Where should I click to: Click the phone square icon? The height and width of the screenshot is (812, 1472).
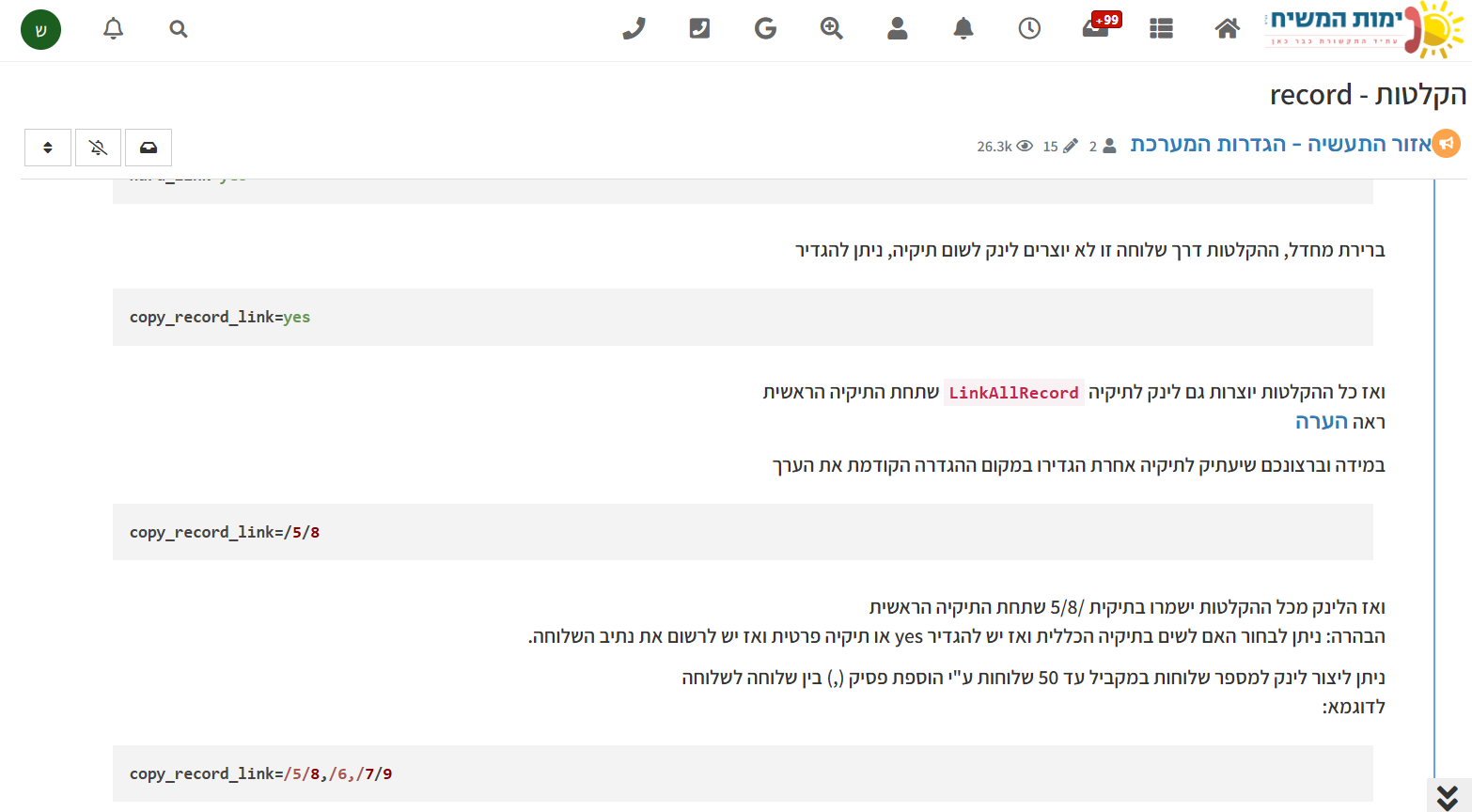click(x=699, y=29)
